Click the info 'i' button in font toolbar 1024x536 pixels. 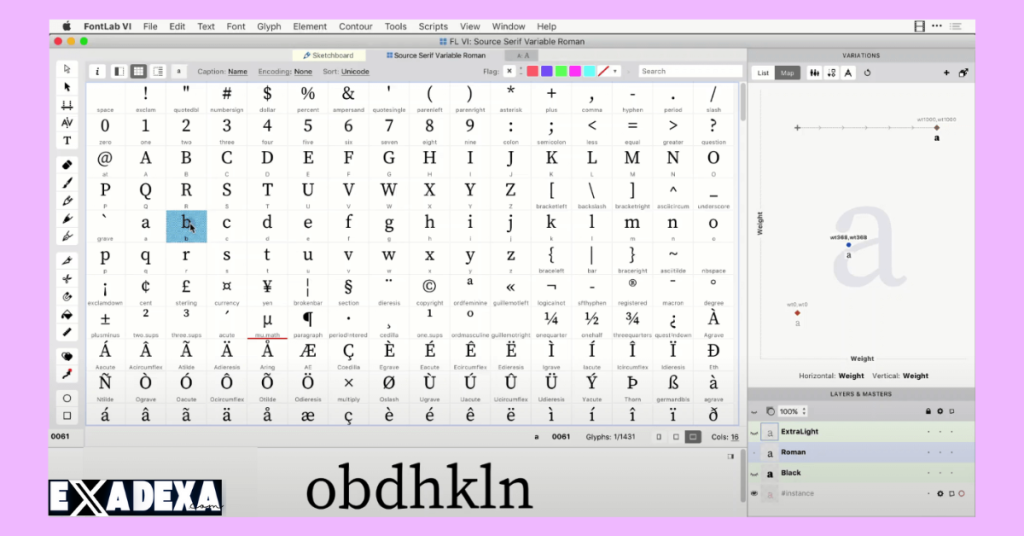(97, 71)
